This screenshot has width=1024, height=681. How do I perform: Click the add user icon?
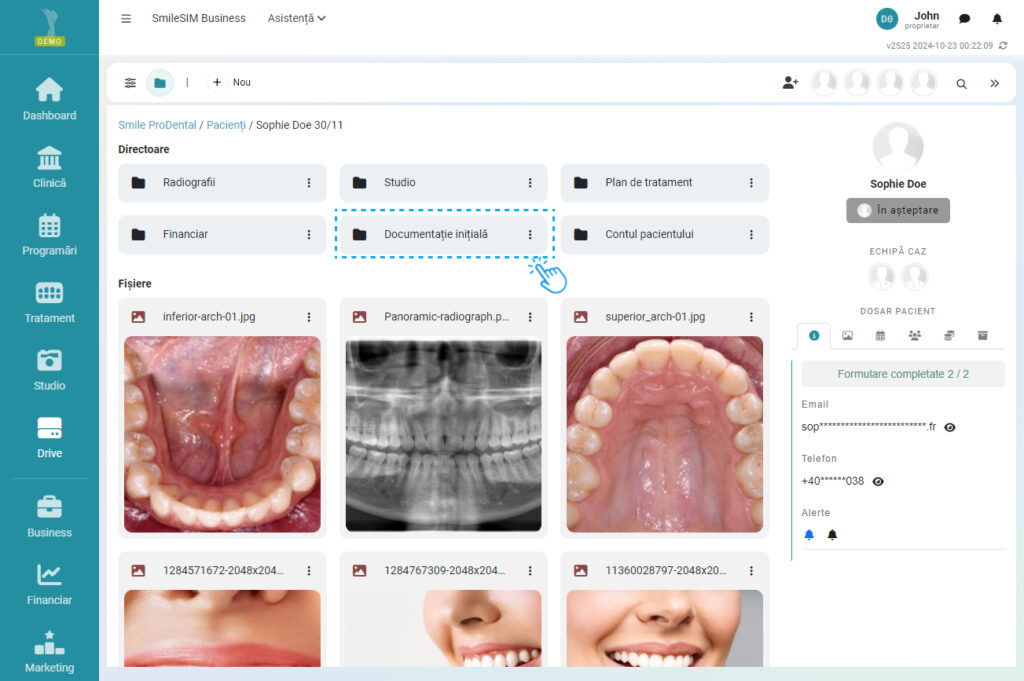point(790,83)
